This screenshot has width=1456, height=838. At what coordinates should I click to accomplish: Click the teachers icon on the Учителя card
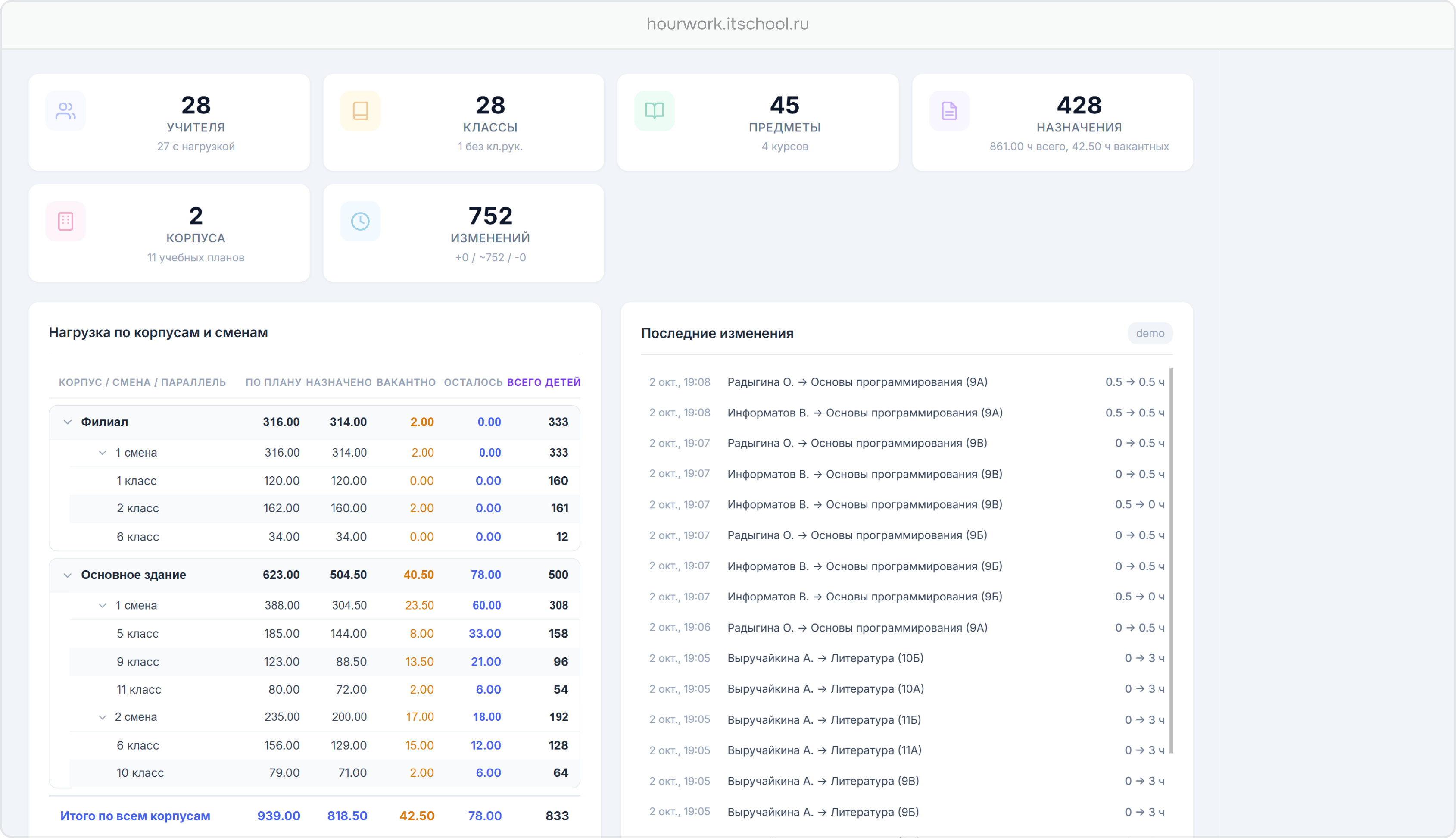[65, 110]
